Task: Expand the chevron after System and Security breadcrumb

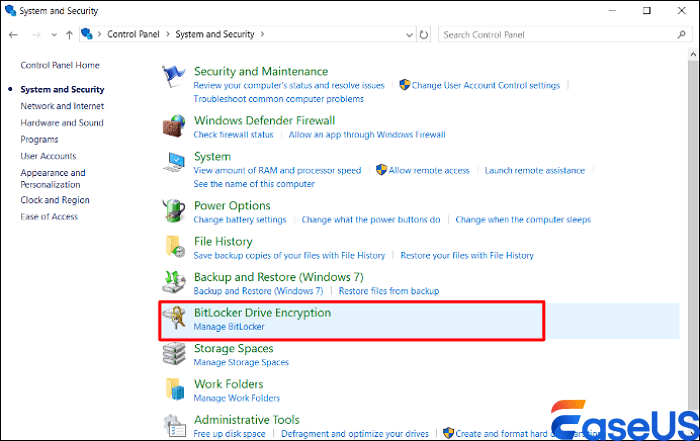Action: point(262,34)
